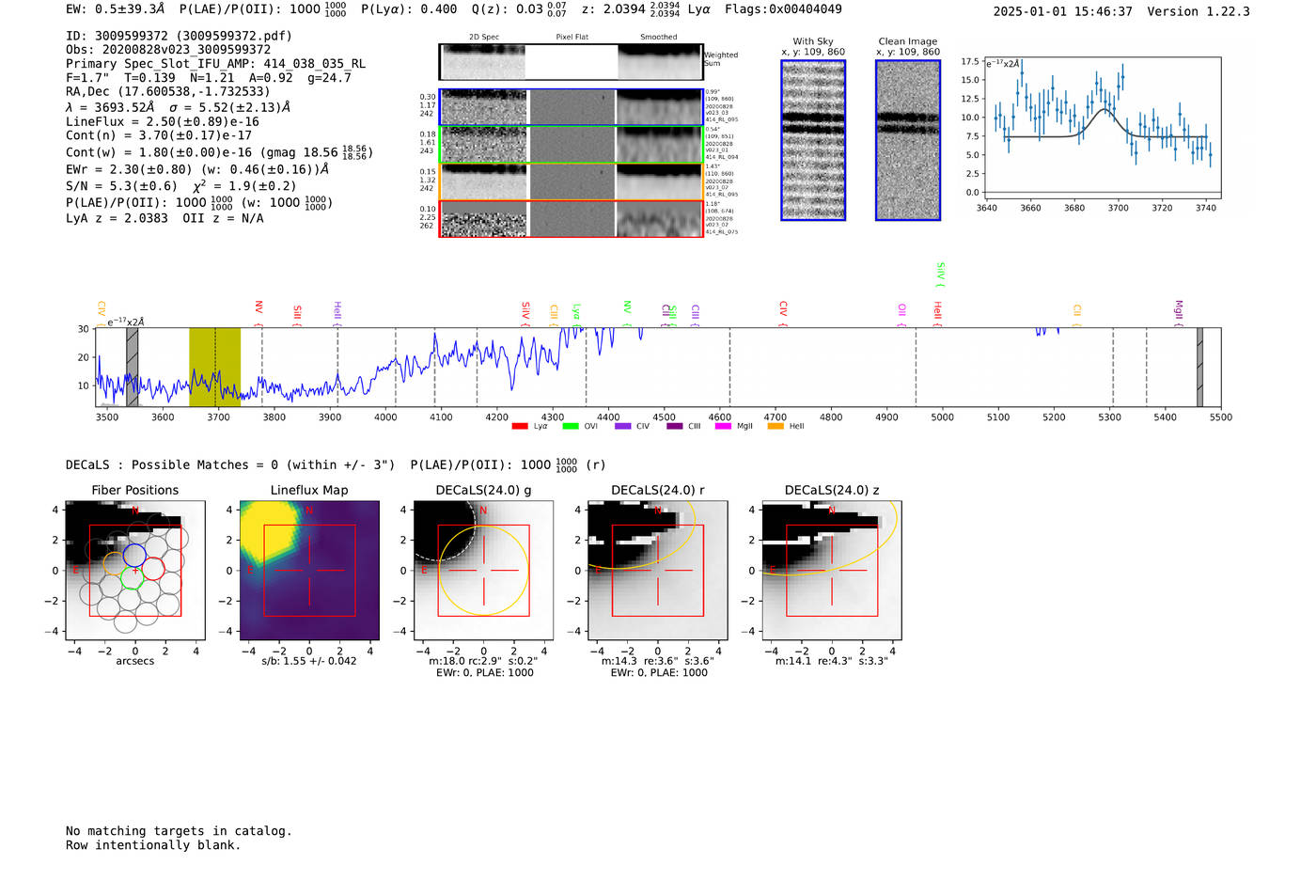1316x896 pixels.
Task: Select 'No matching targets in catalog.' text
Action: pyautogui.click(x=179, y=831)
